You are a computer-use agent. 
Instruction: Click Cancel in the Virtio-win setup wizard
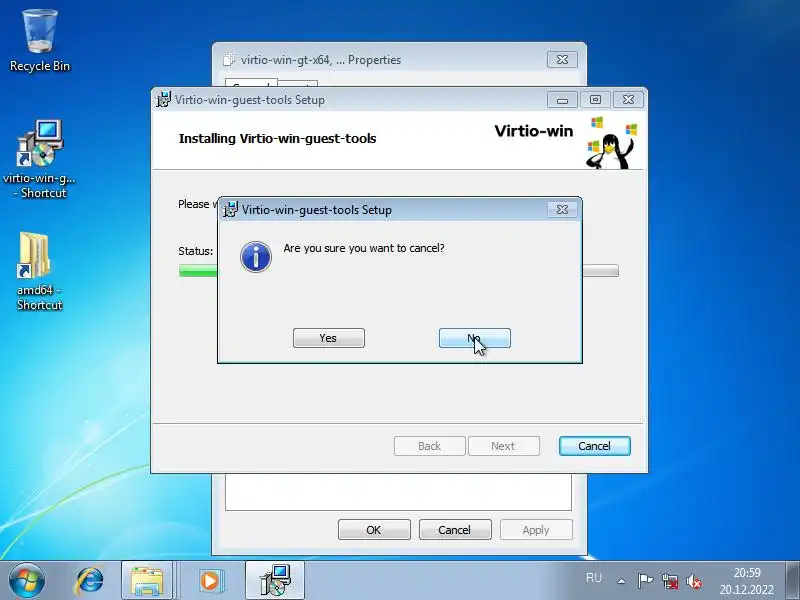[594, 446]
